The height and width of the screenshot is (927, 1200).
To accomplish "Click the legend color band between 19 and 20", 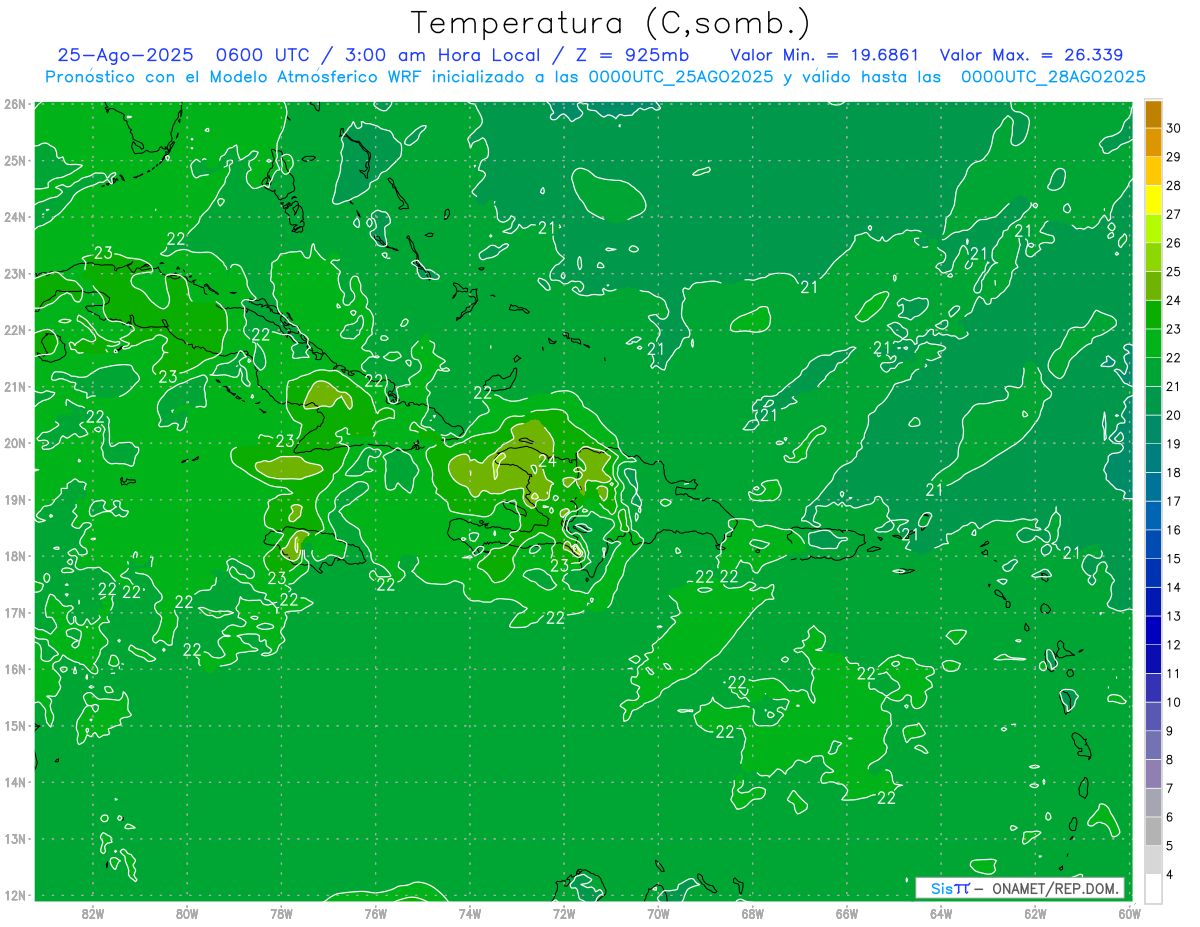I will 1153,429.
